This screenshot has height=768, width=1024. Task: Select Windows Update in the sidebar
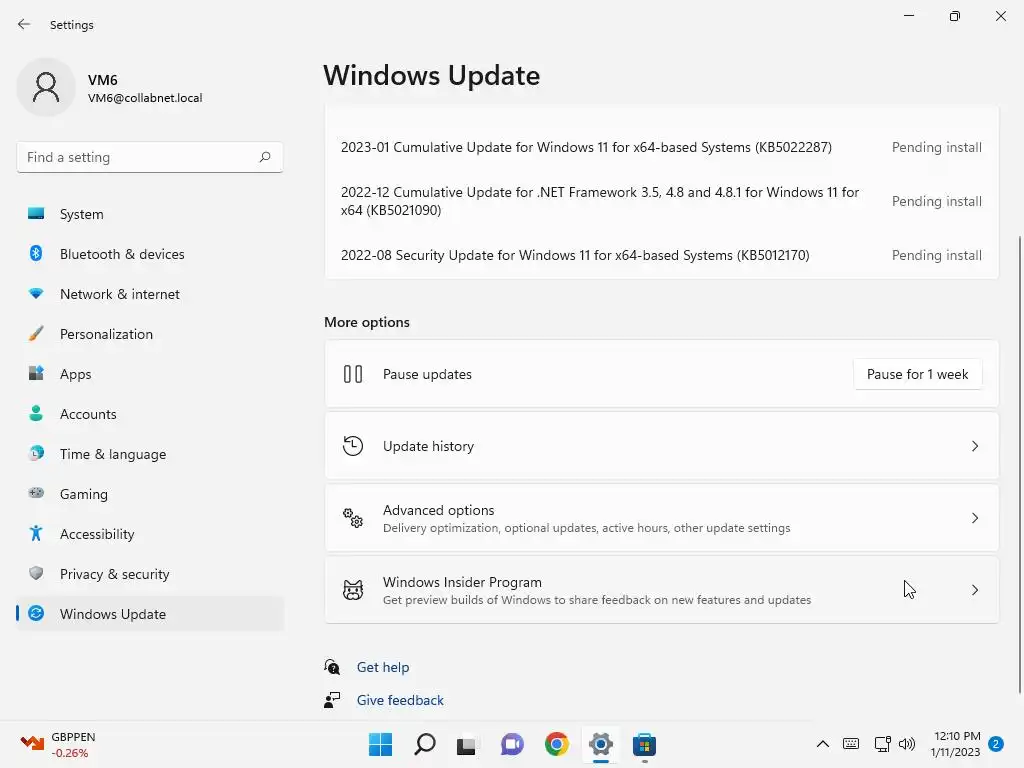pyautogui.click(x=150, y=613)
